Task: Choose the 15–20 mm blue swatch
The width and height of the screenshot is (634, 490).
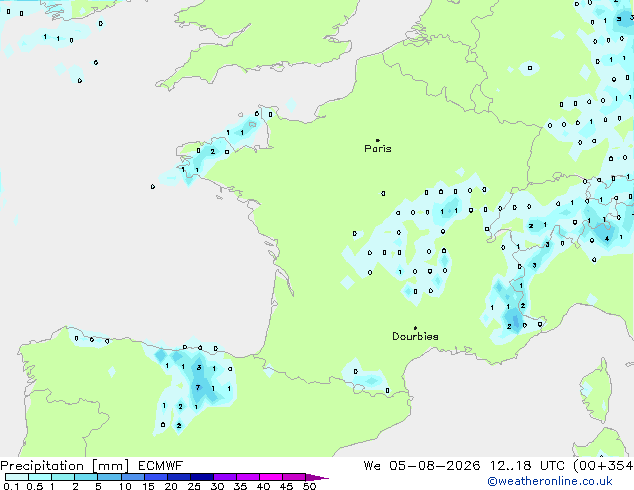Action: (x=155, y=477)
